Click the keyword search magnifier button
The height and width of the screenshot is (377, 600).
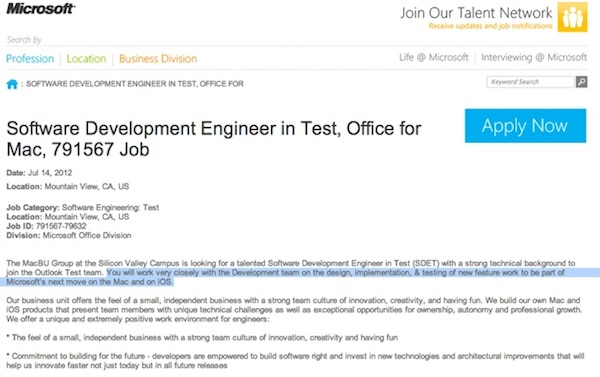[x=582, y=82]
